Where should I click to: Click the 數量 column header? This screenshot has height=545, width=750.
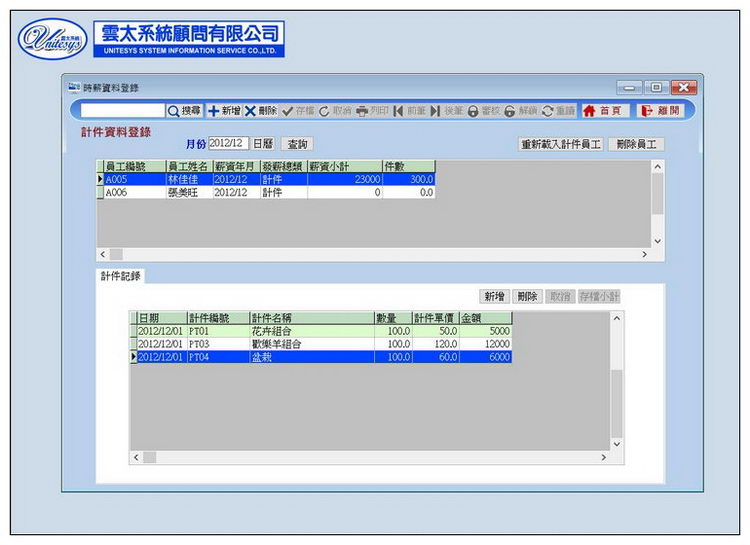click(x=393, y=318)
